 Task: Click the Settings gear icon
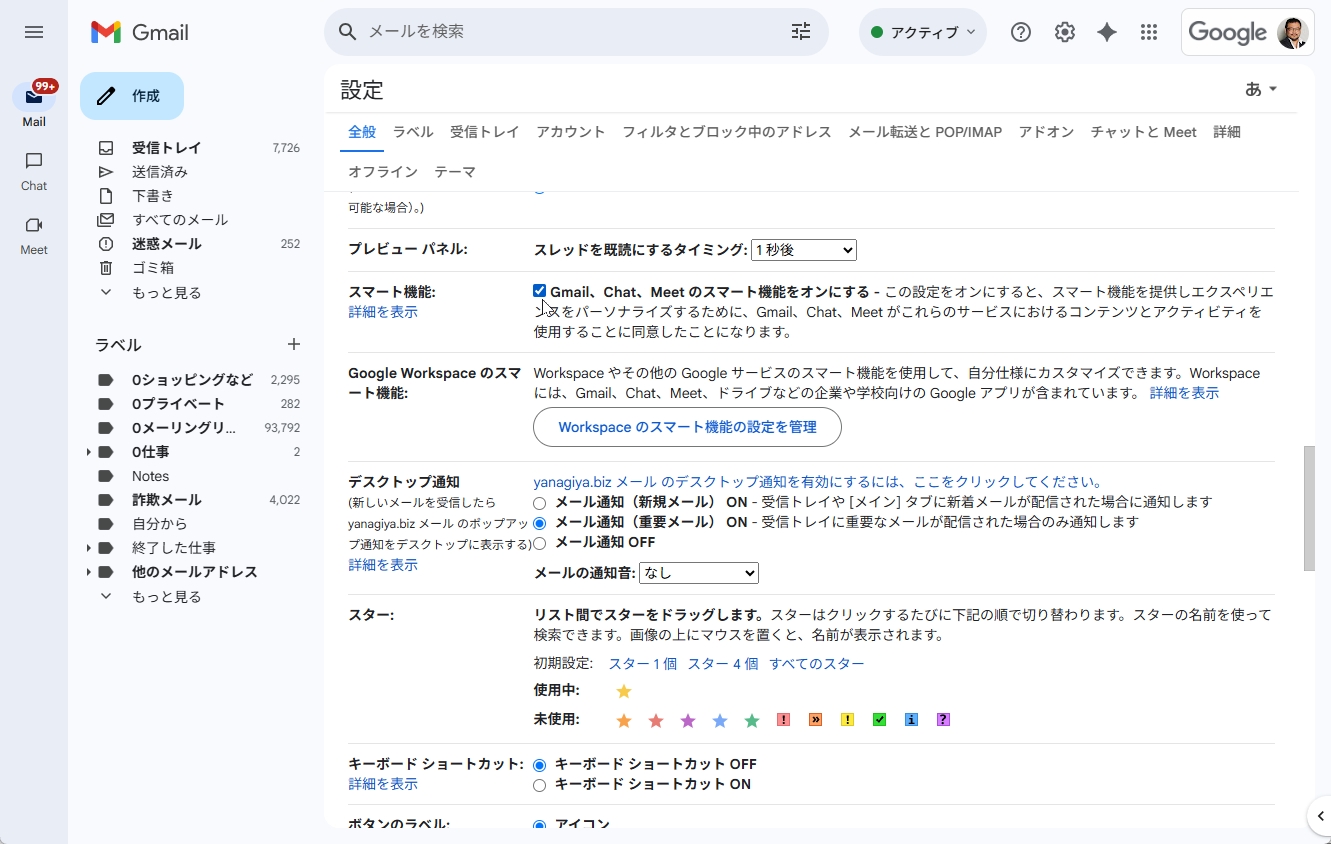click(1064, 32)
